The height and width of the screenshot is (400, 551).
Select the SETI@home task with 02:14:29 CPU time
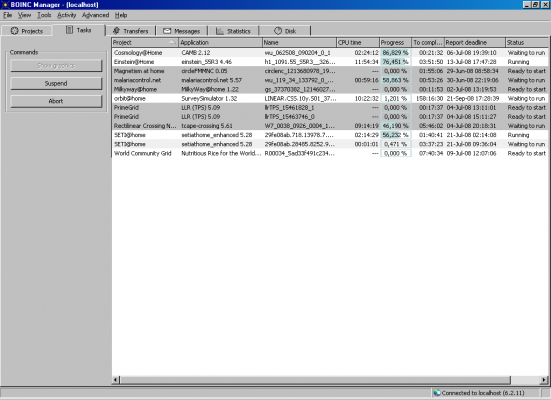(330, 135)
